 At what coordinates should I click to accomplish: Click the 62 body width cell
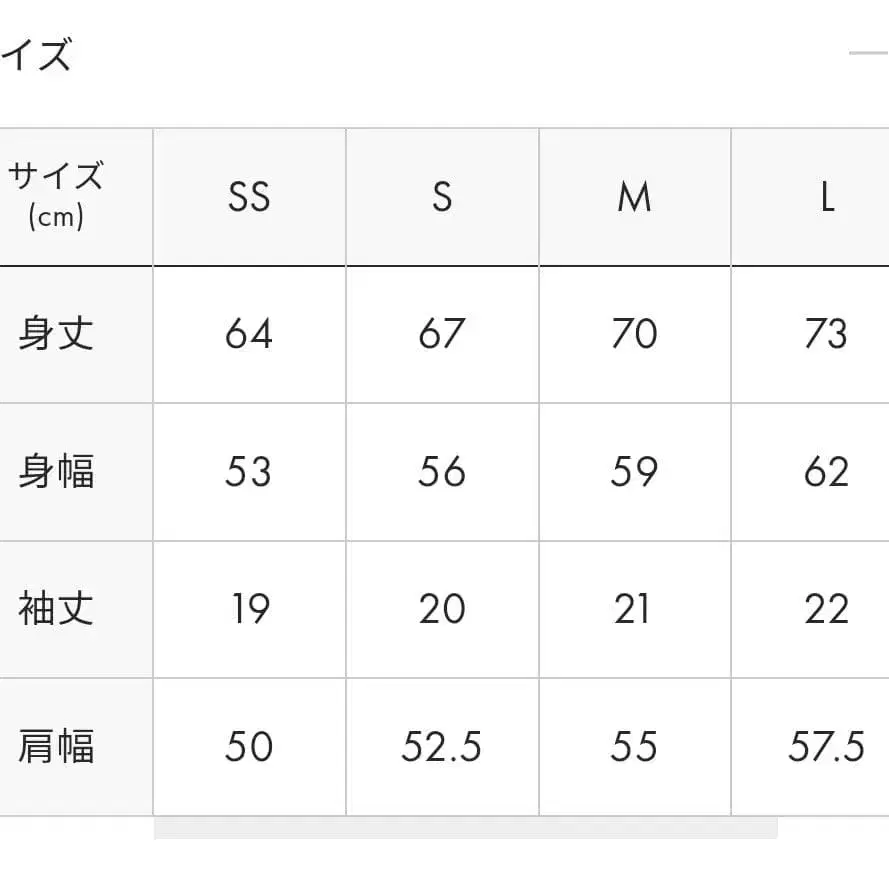pyautogui.click(x=826, y=472)
